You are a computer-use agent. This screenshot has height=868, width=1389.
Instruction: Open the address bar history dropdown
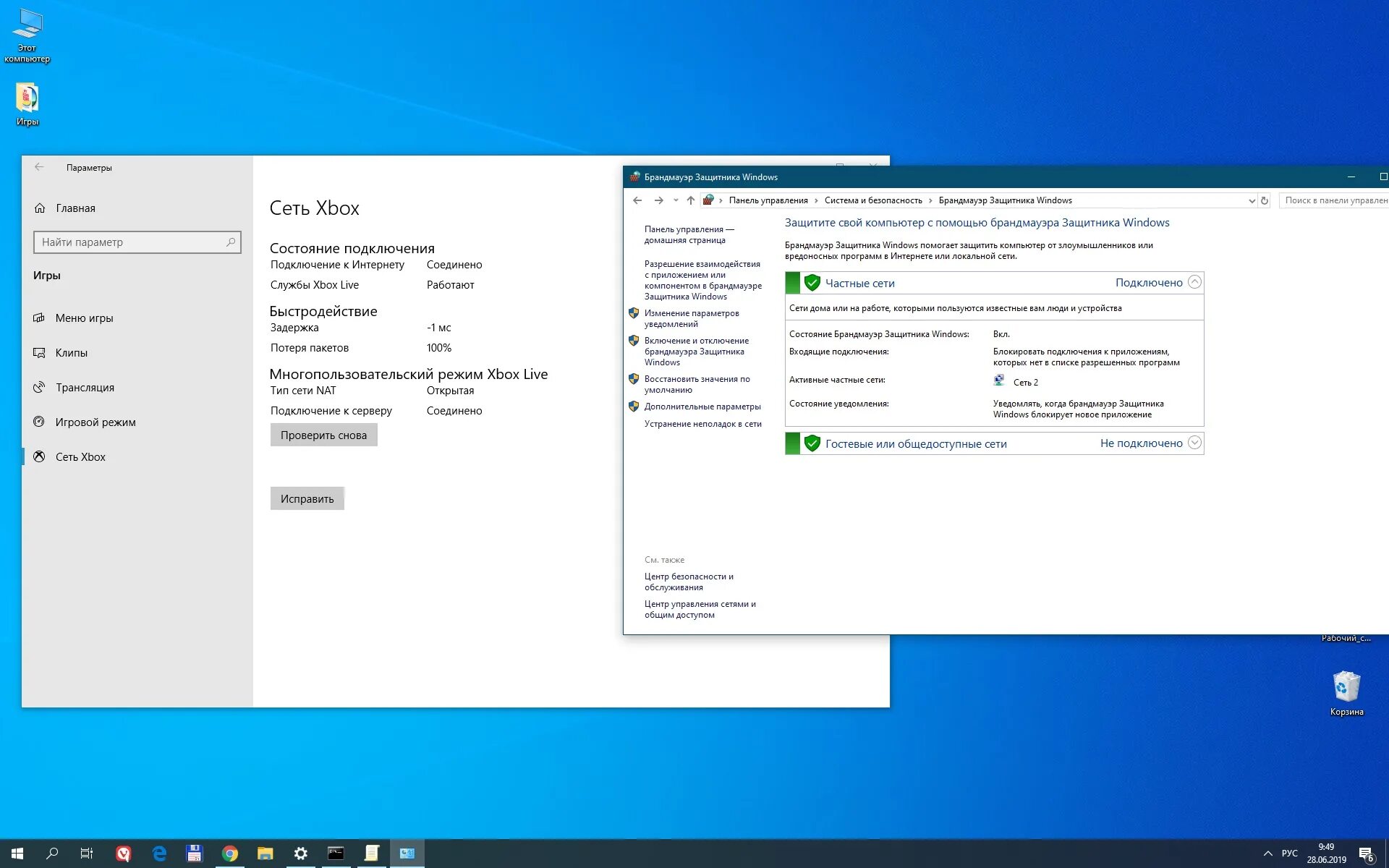(1252, 201)
